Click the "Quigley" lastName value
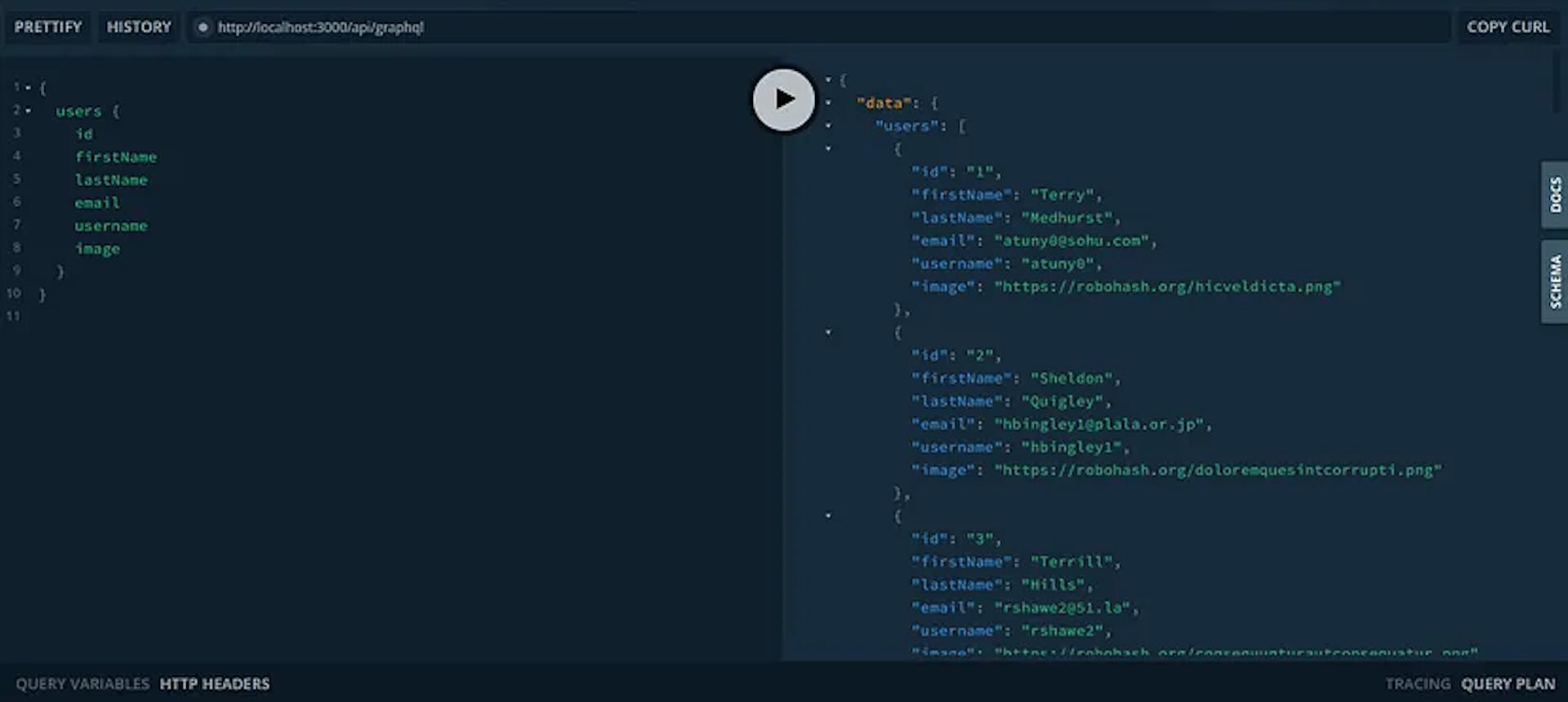This screenshot has width=1568, height=702. pyautogui.click(x=1062, y=402)
